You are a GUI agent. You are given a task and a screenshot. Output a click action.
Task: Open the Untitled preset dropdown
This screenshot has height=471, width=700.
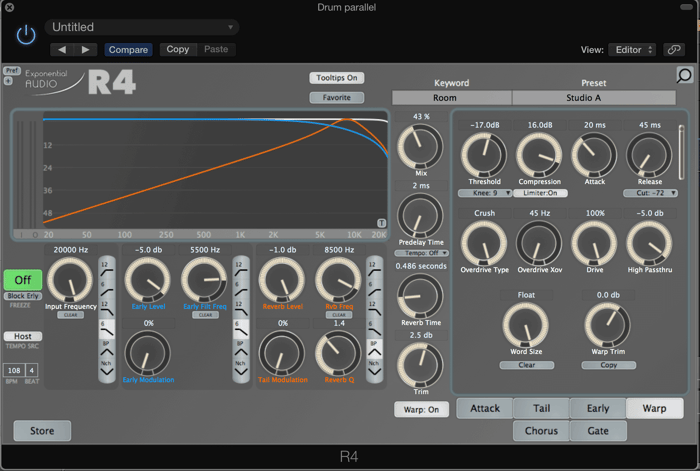pos(142,27)
